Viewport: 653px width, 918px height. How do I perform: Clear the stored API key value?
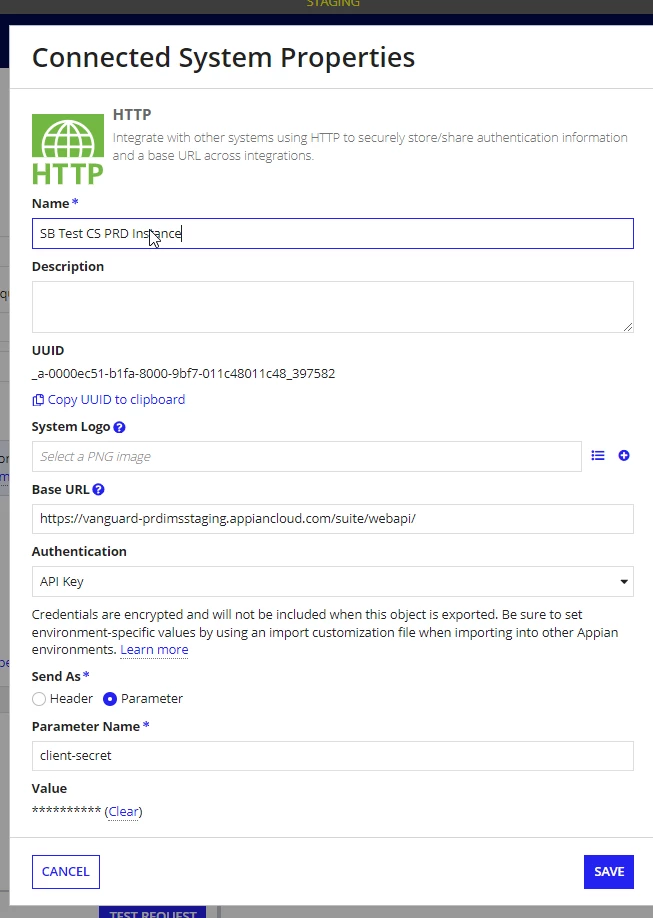[x=124, y=811]
